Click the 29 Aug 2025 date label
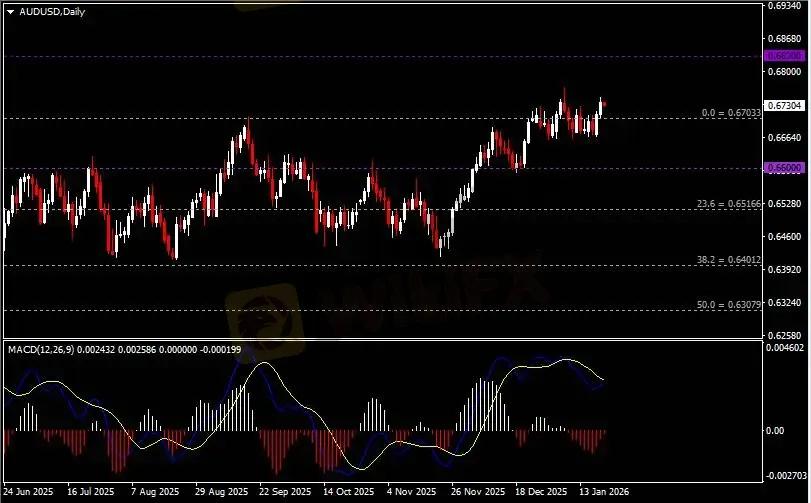Image resolution: width=811 pixels, height=503 pixels. (x=222, y=492)
